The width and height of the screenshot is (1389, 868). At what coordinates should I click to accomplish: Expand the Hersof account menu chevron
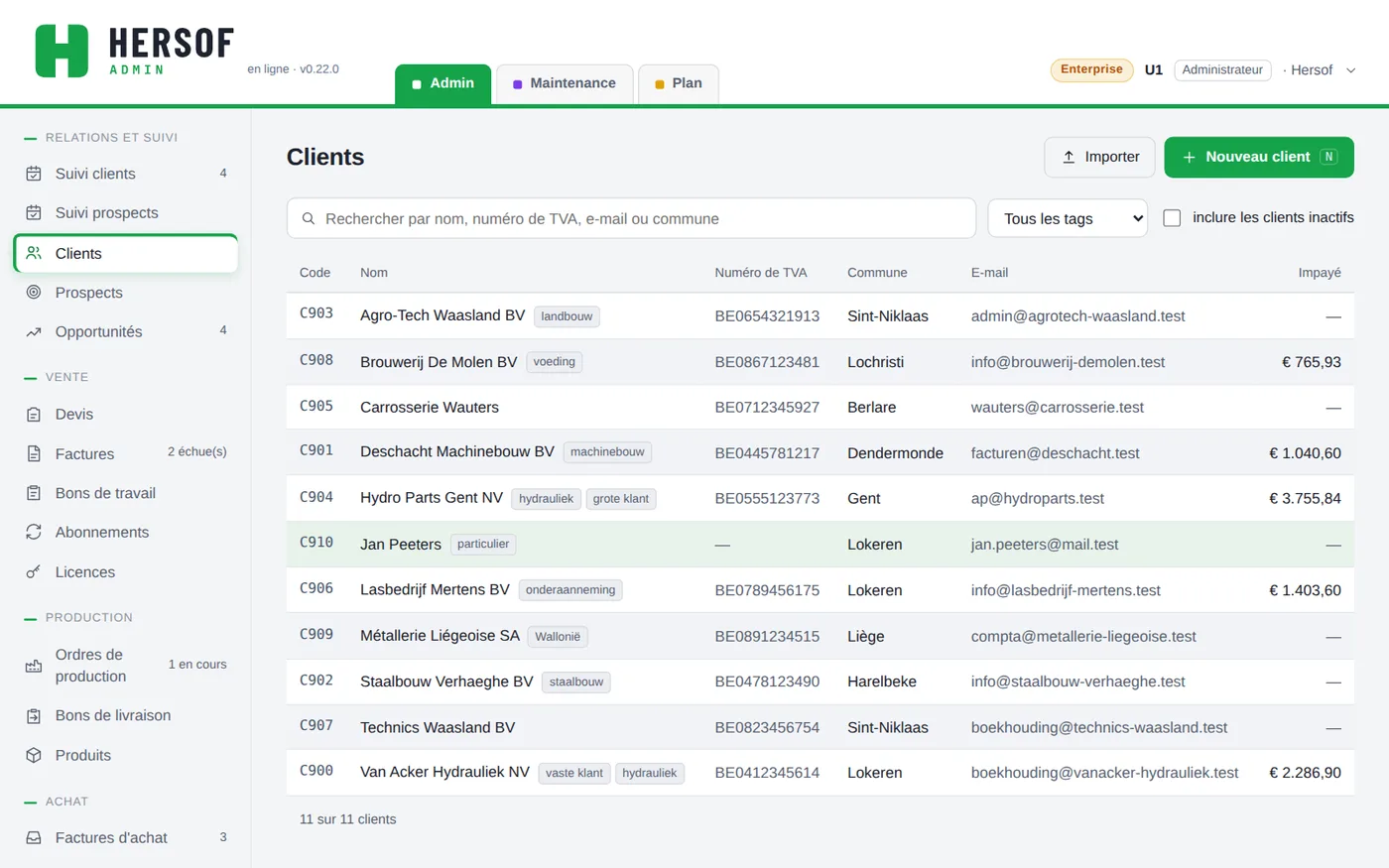(x=1350, y=70)
